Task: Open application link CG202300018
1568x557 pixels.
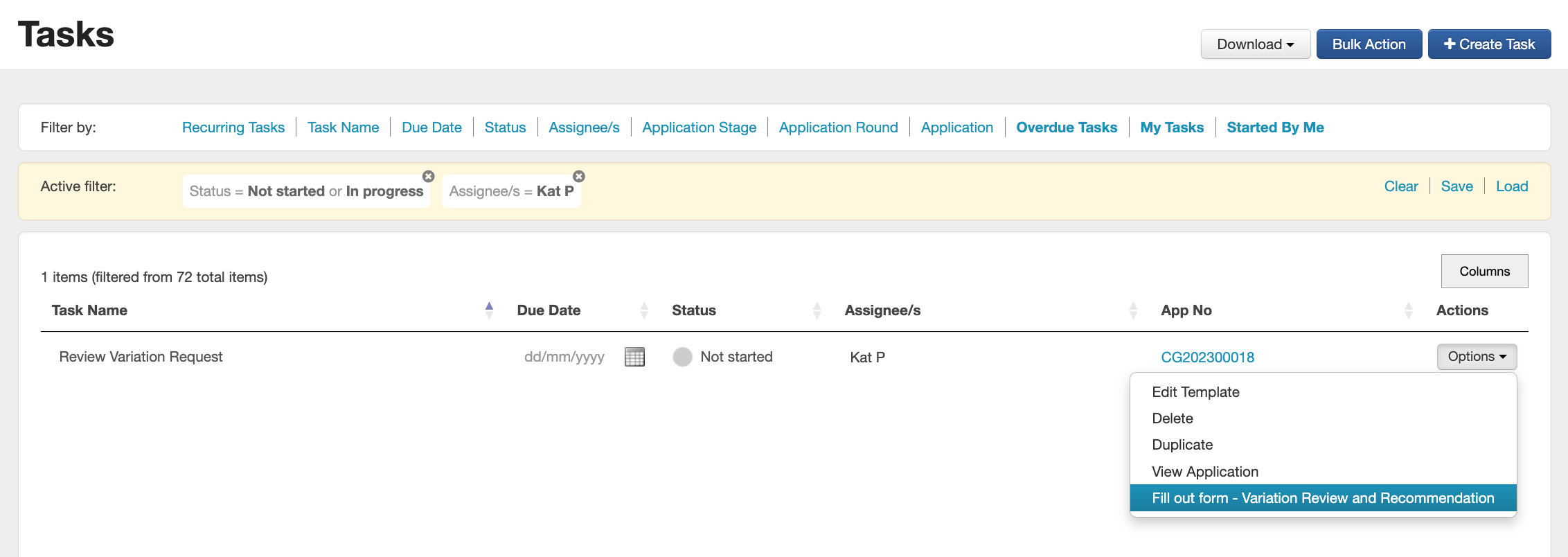Action: [1207, 357]
